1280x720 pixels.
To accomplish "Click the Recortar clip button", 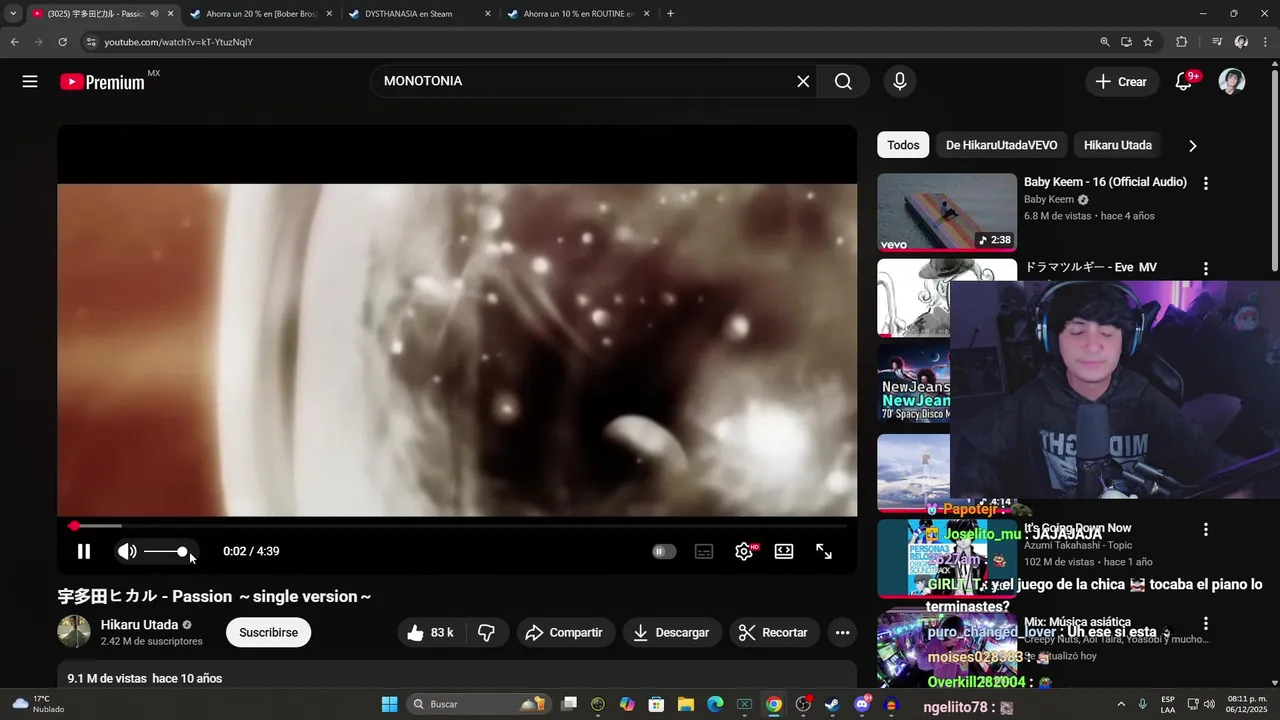I will tap(773, 633).
